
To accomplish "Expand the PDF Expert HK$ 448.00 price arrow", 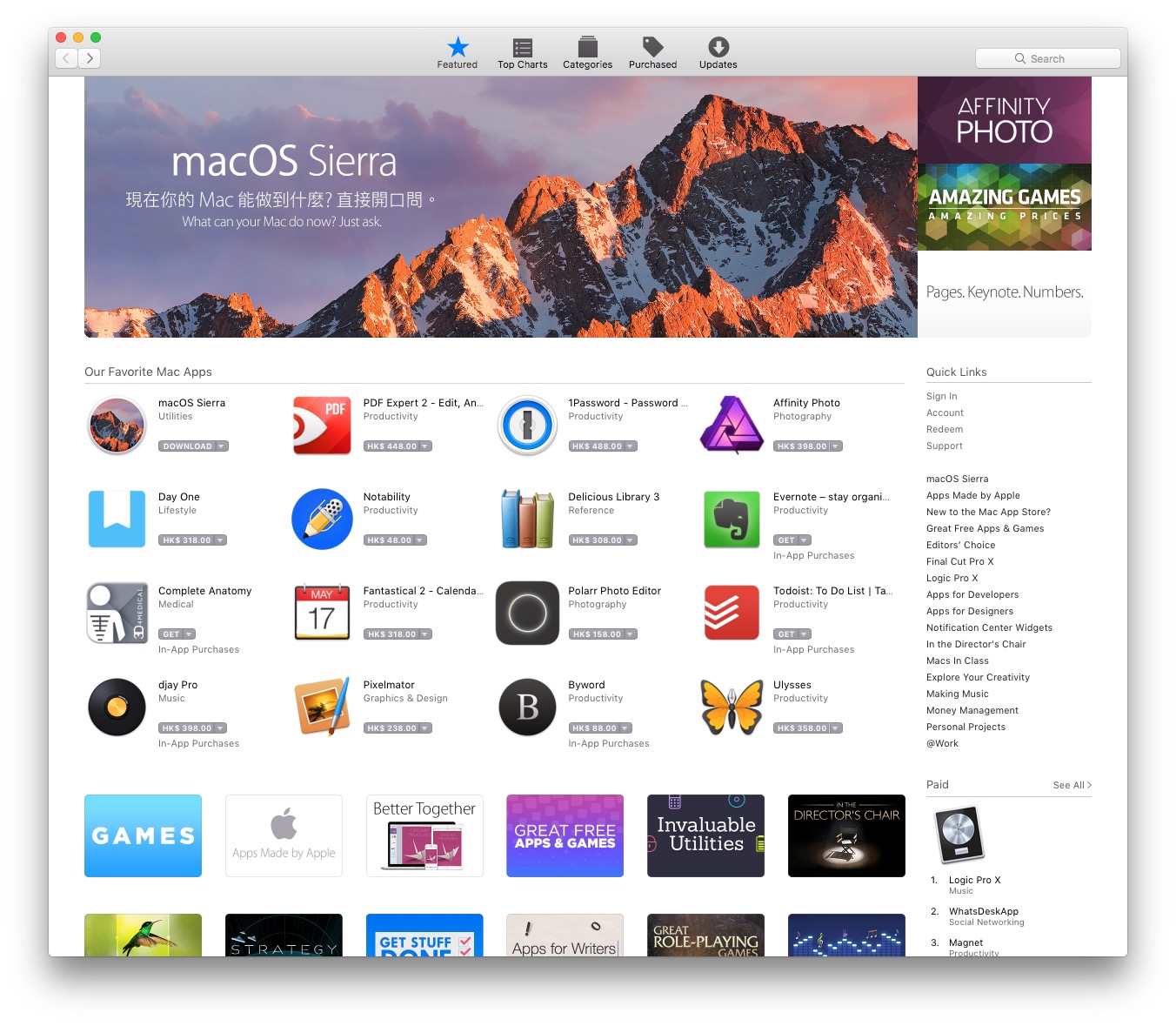I will click(425, 446).
